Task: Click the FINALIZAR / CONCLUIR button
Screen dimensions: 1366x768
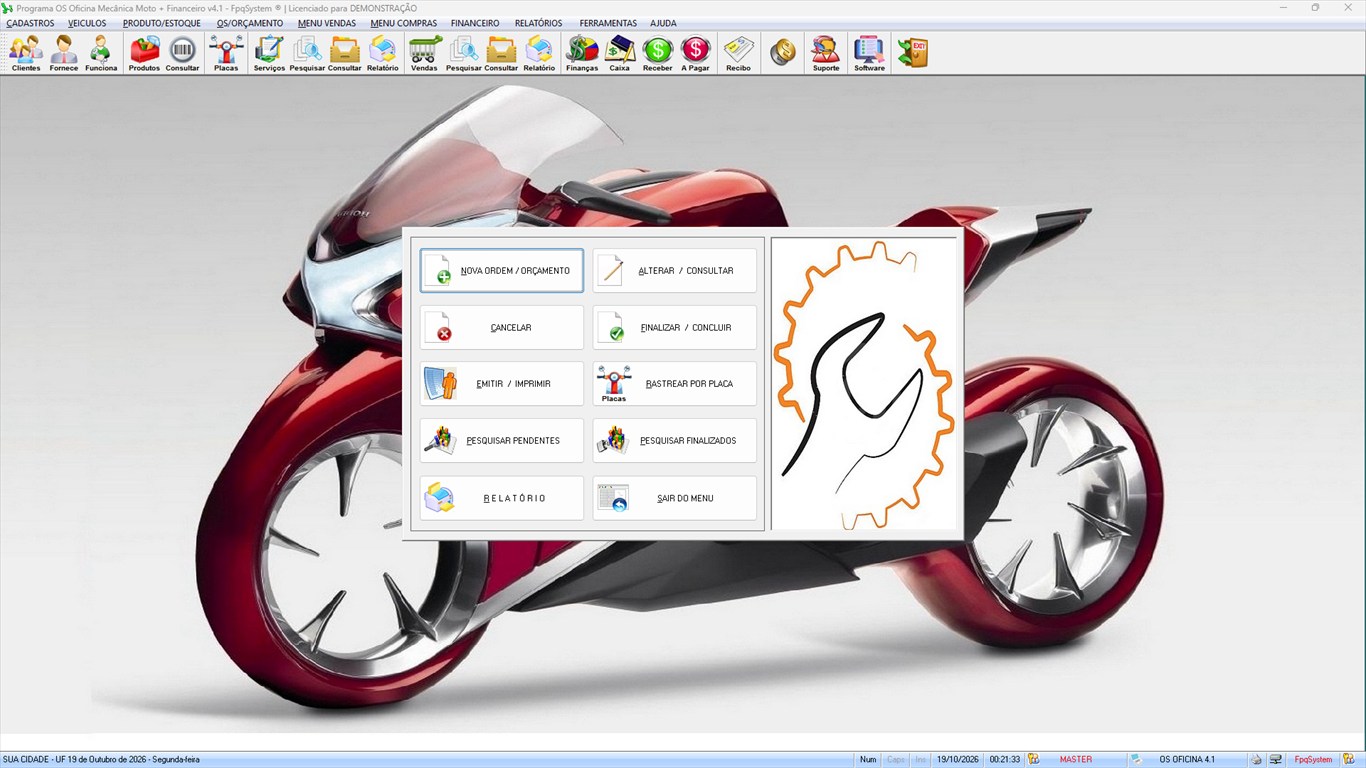Action: (x=675, y=328)
